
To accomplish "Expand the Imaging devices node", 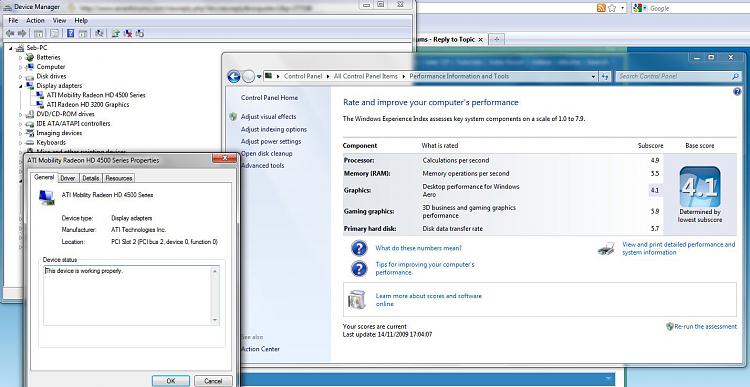I will 21,133.
